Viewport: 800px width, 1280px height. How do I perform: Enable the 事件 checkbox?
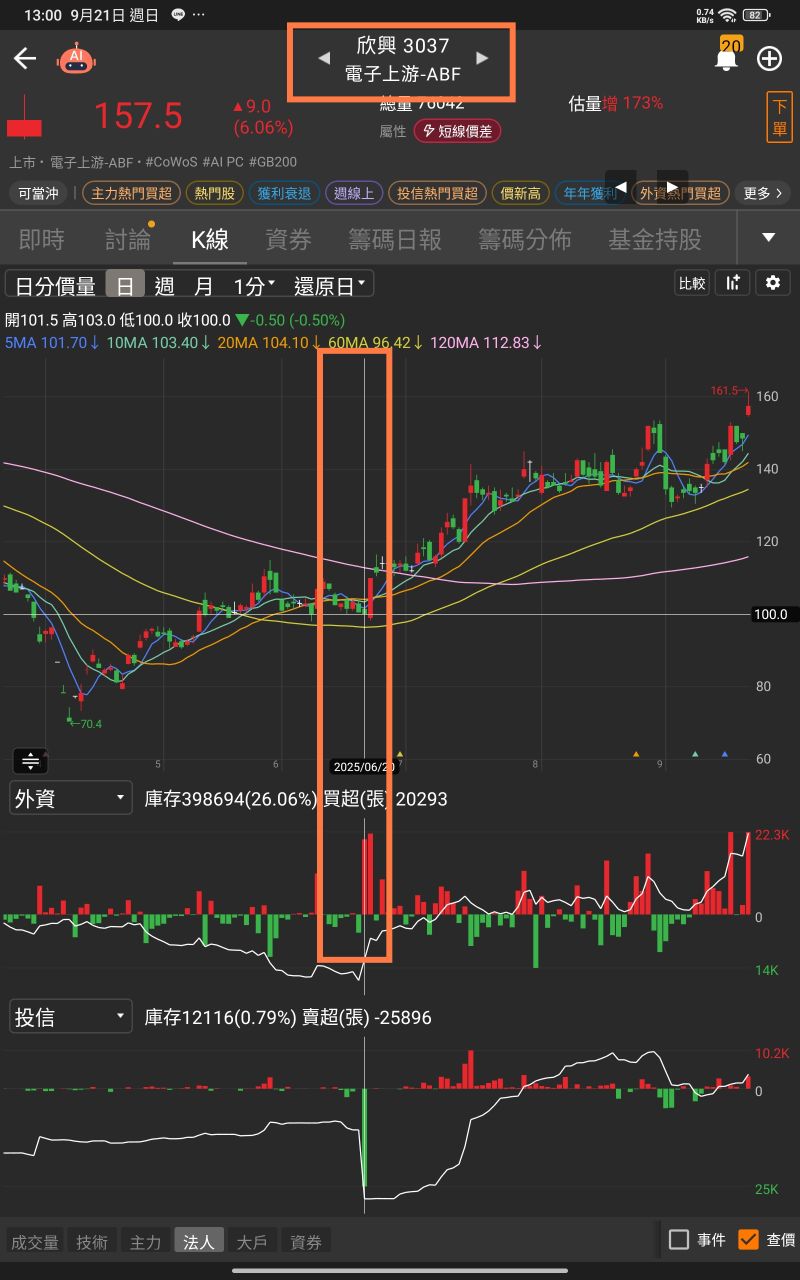point(679,1240)
